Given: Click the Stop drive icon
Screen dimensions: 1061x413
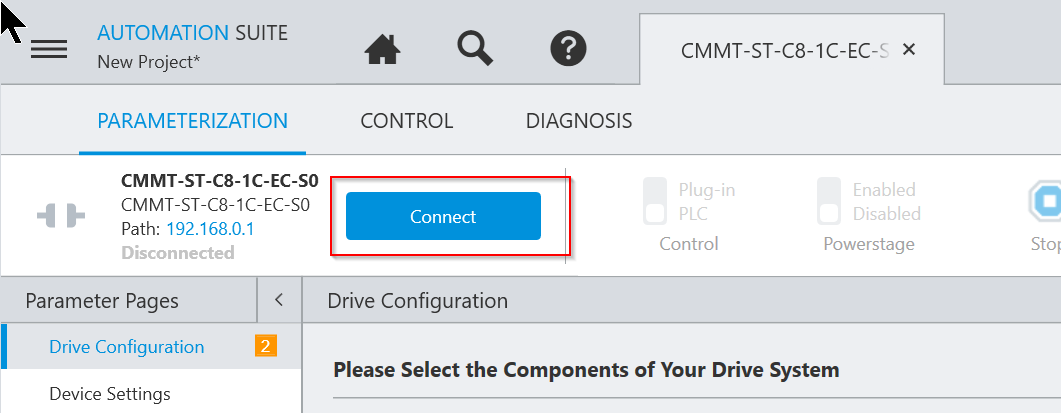Looking at the screenshot, I should (1045, 201).
